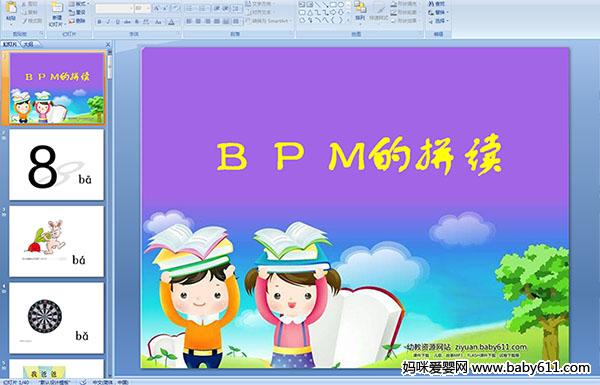Click the language indicator in status bar

click(x=110, y=382)
